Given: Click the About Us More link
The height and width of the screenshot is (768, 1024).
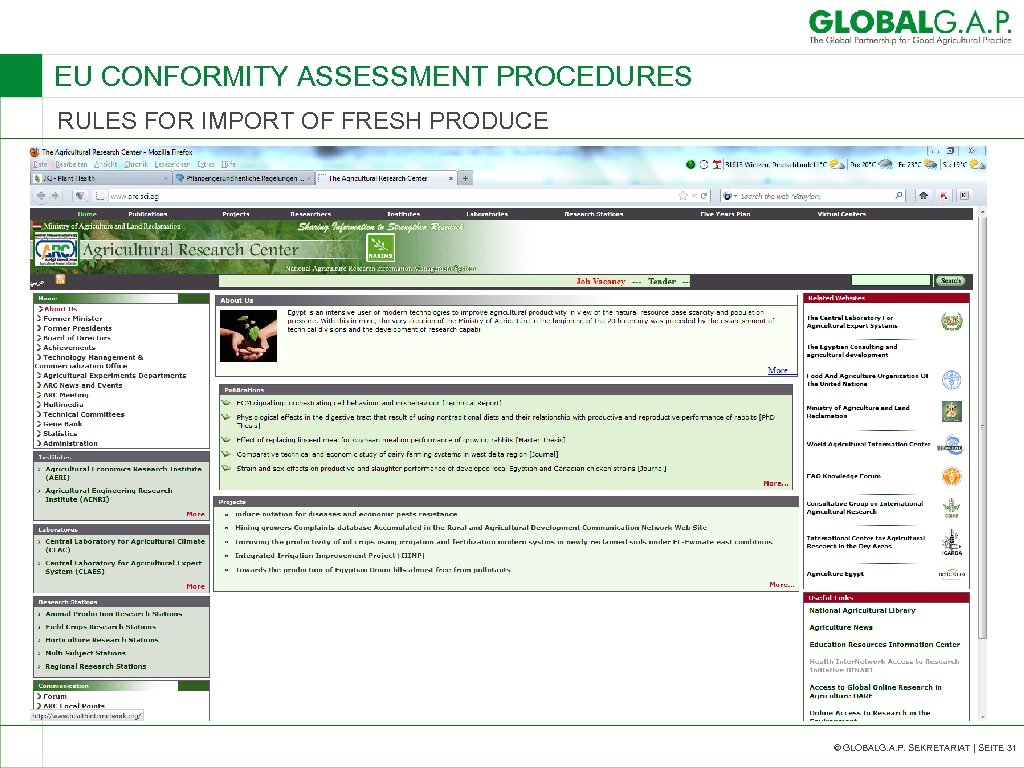Looking at the screenshot, I should coord(777,370).
